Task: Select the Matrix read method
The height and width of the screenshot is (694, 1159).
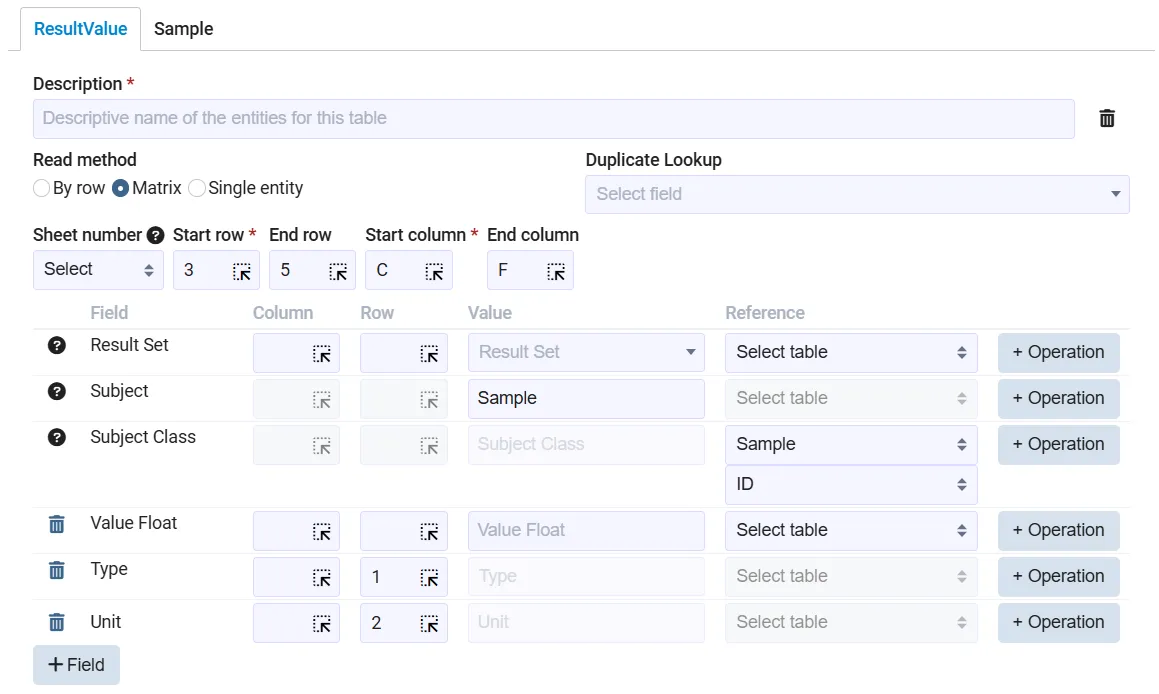Action: [121, 188]
